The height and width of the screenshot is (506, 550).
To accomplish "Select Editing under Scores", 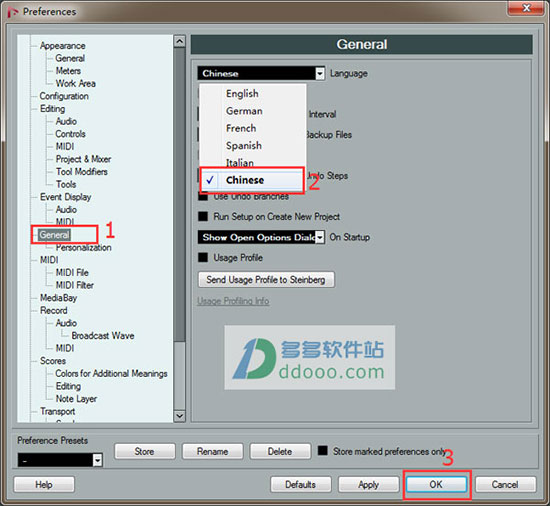I will coord(68,386).
